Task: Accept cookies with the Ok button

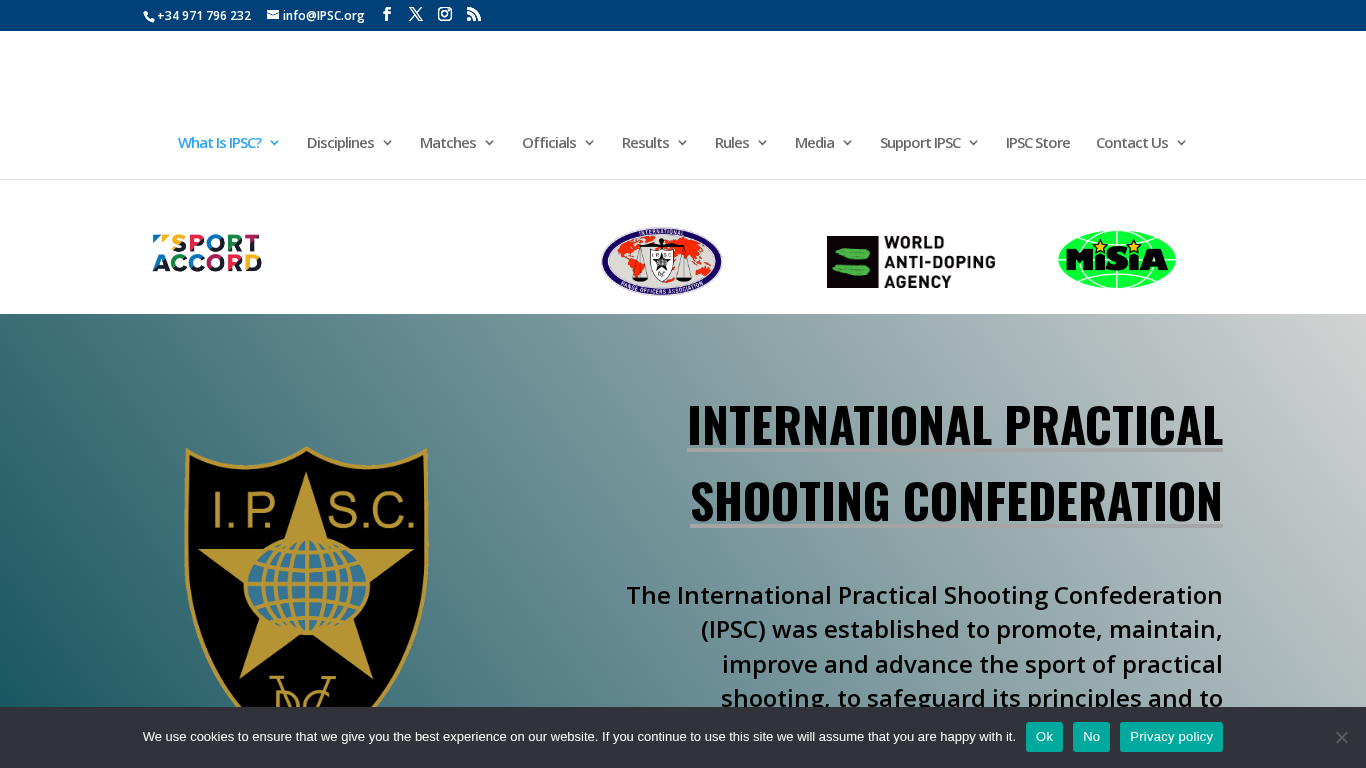Action: click(x=1044, y=737)
